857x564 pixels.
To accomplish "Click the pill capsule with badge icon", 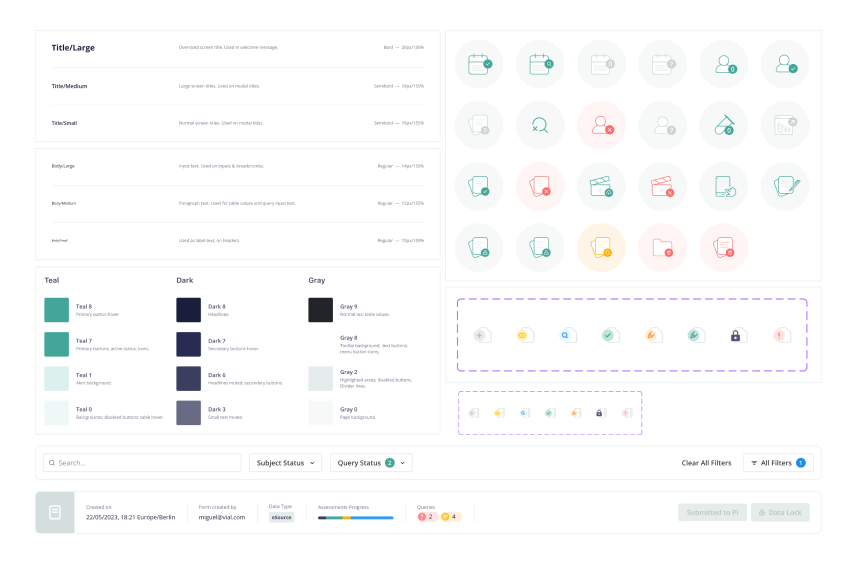I will (x=723, y=125).
